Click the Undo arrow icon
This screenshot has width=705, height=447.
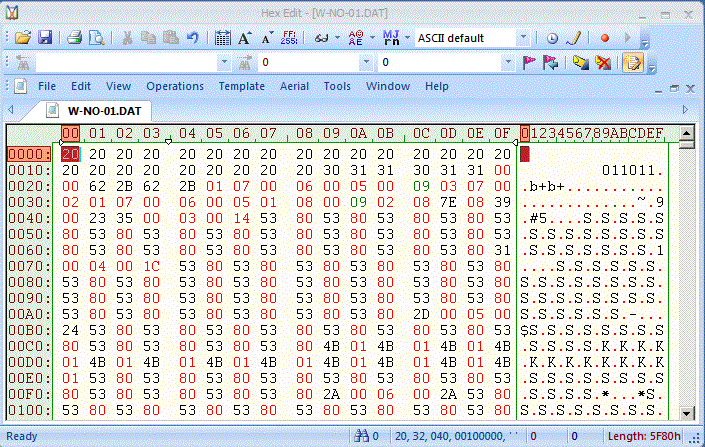coord(193,38)
